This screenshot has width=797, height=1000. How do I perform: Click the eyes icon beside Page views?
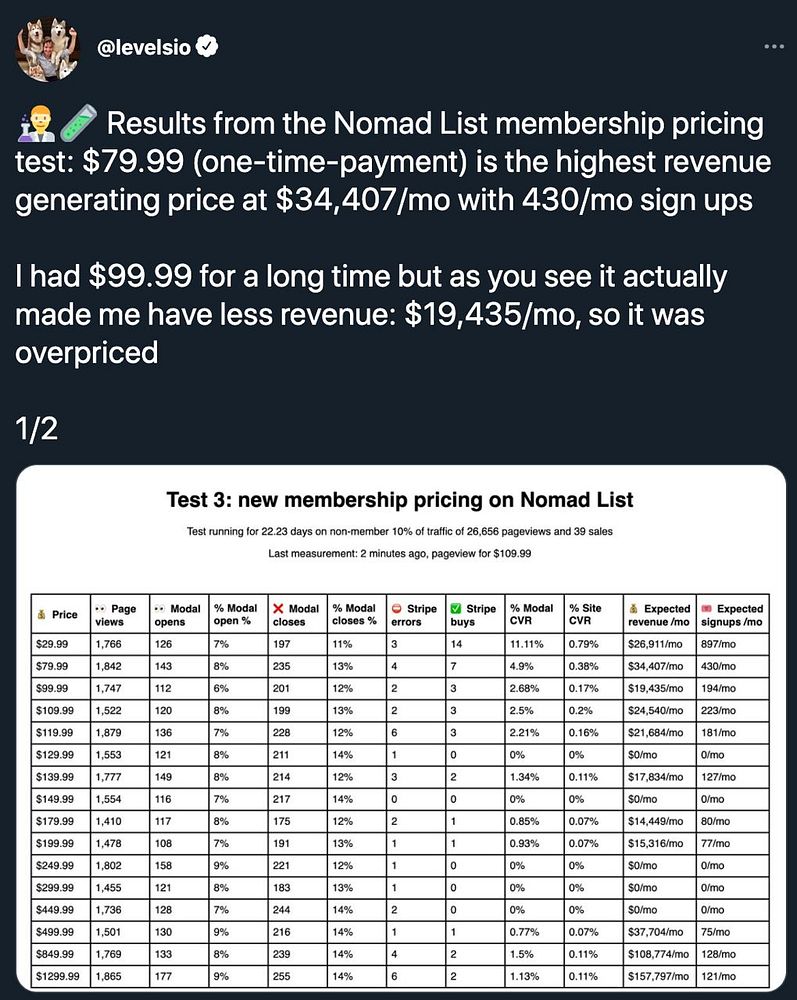click(100, 608)
